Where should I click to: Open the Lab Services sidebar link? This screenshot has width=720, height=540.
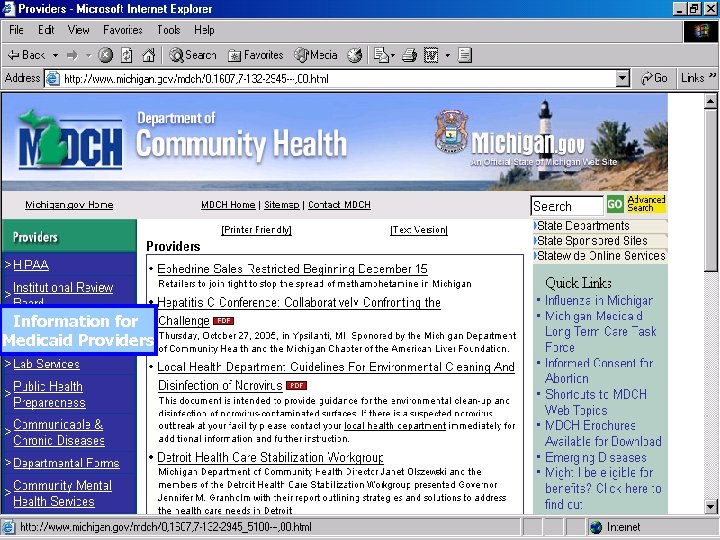pos(46,364)
